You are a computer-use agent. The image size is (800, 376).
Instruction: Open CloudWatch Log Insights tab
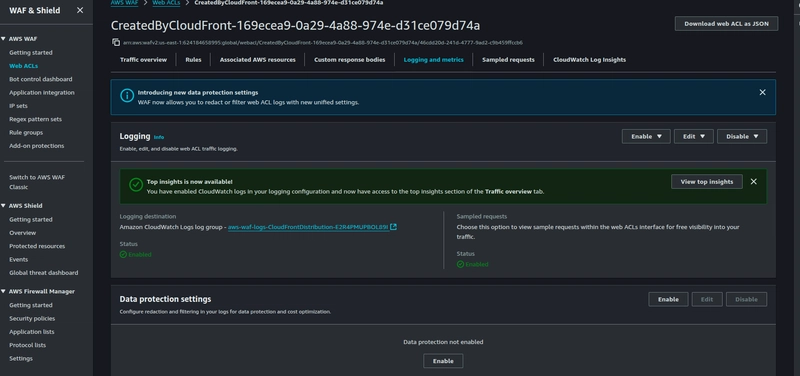[x=589, y=60]
